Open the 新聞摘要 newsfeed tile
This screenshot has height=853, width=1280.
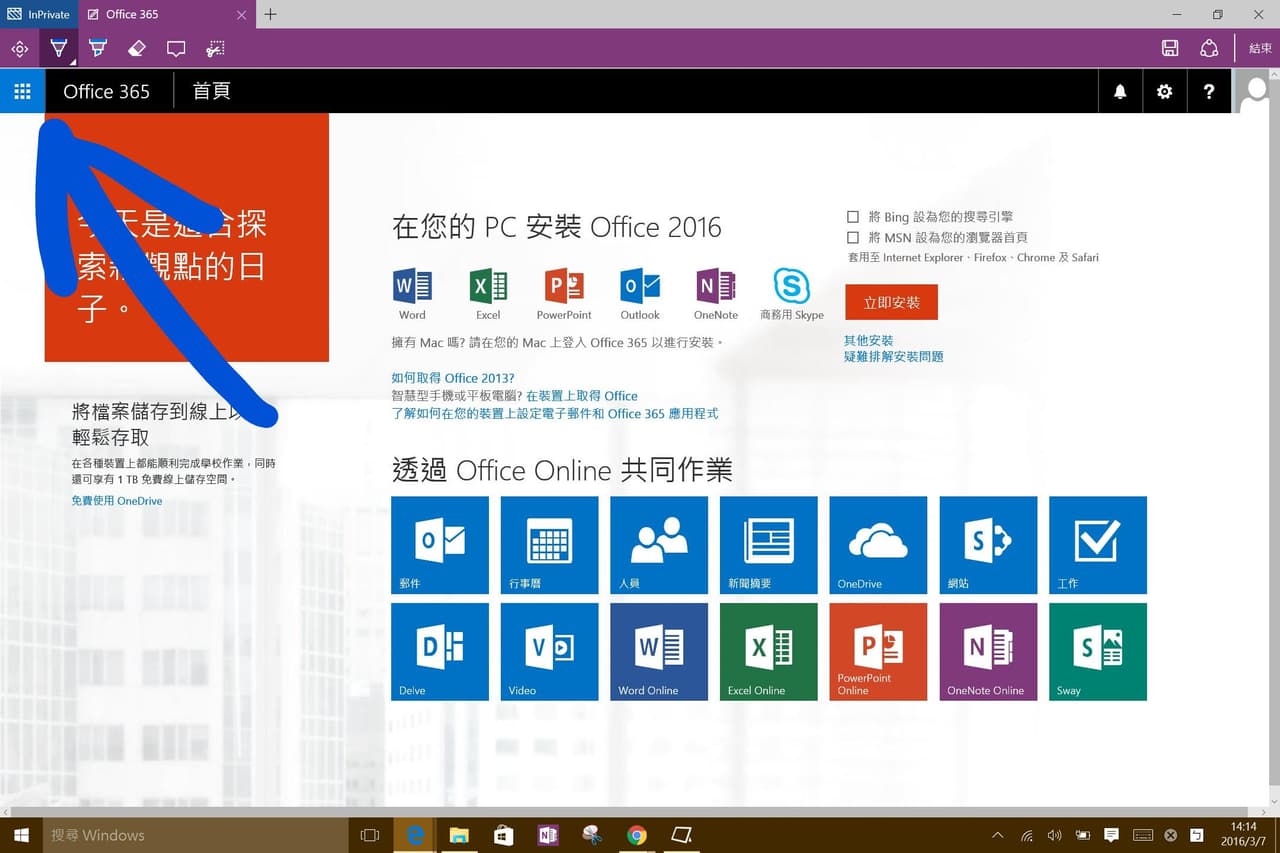click(769, 545)
